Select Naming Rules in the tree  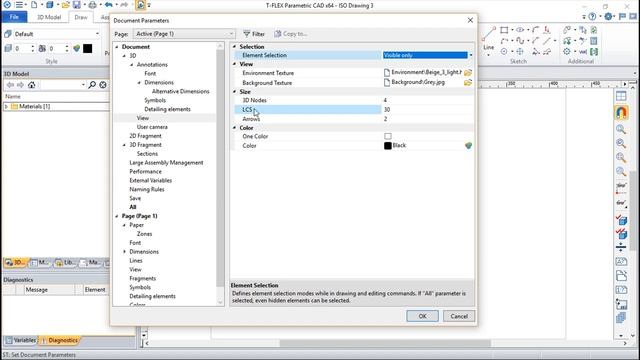(147, 189)
